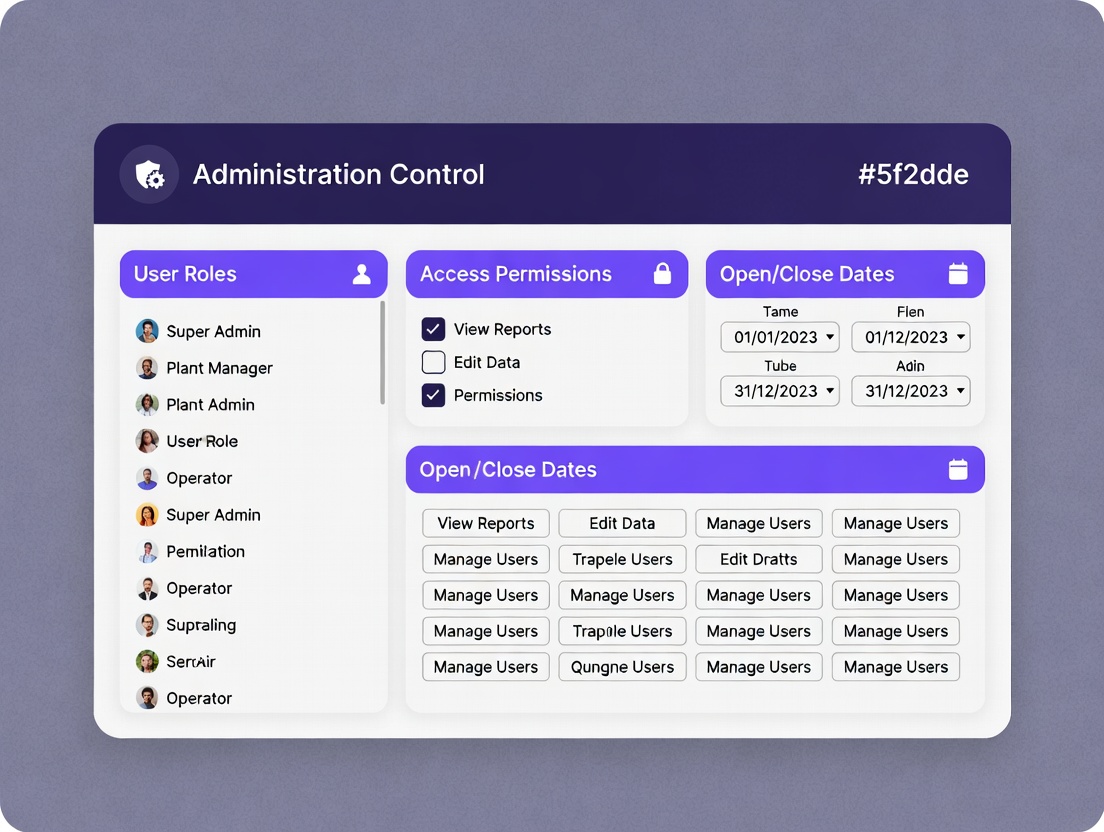Select Pemilation from the roles list
The width and height of the screenshot is (1104, 832).
point(205,551)
